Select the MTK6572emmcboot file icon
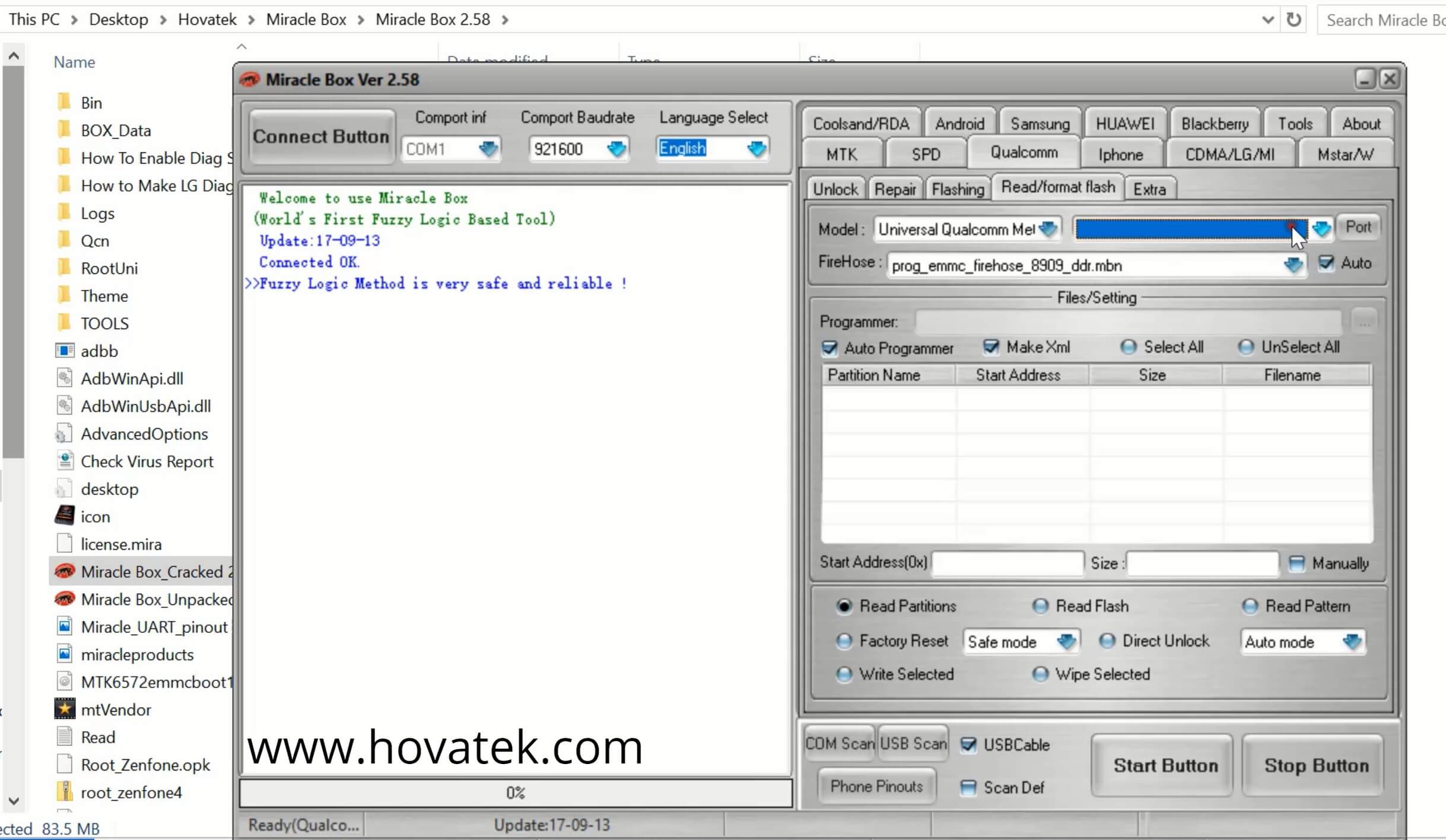Image resolution: width=1446 pixels, height=840 pixels. [x=64, y=681]
